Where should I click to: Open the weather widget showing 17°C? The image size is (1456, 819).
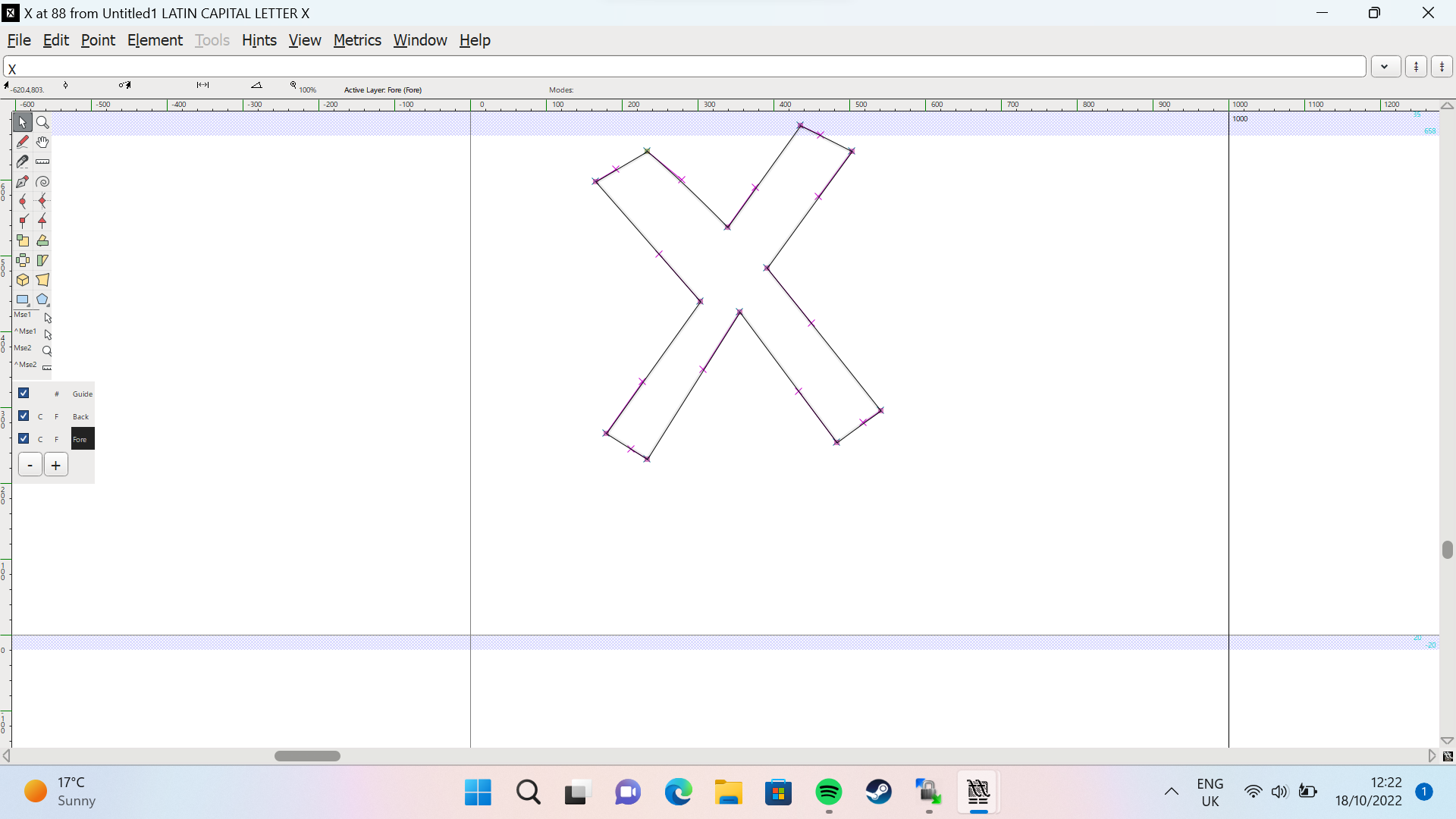click(x=61, y=792)
